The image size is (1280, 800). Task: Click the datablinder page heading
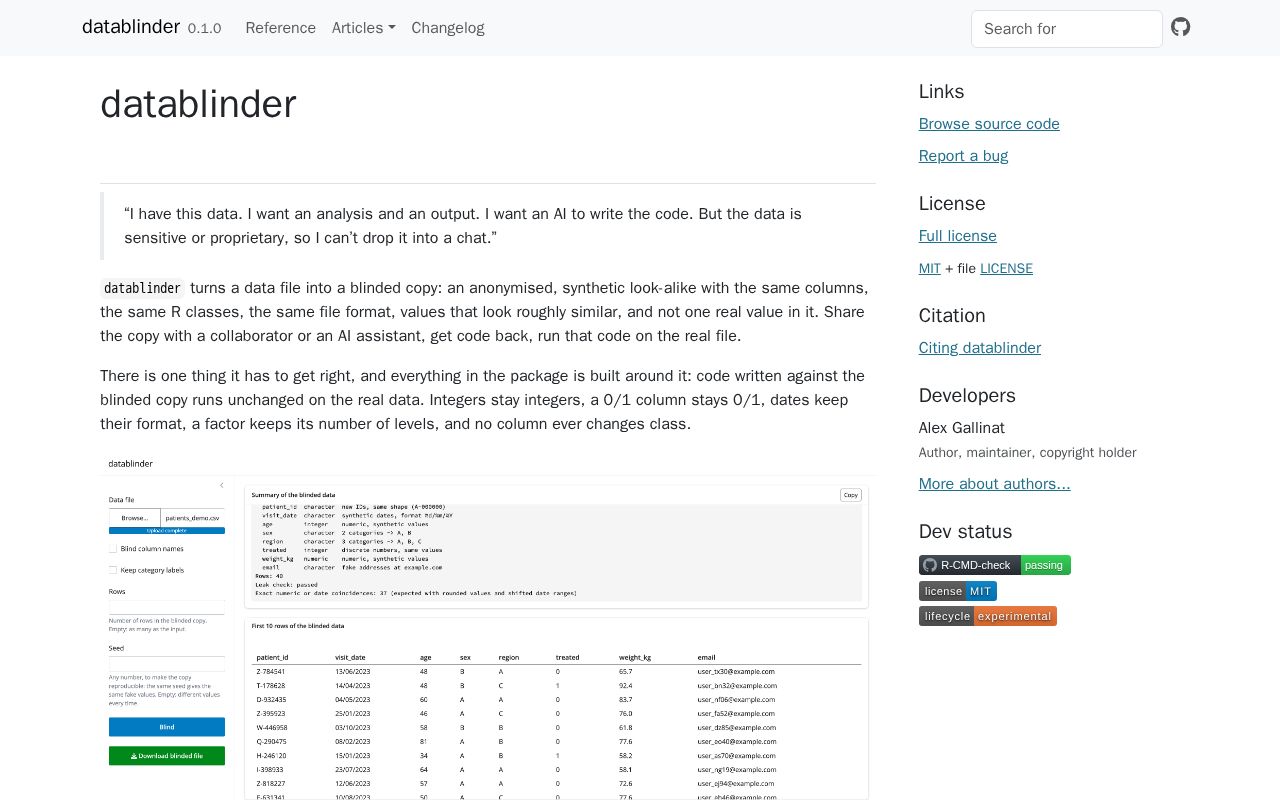[198, 104]
